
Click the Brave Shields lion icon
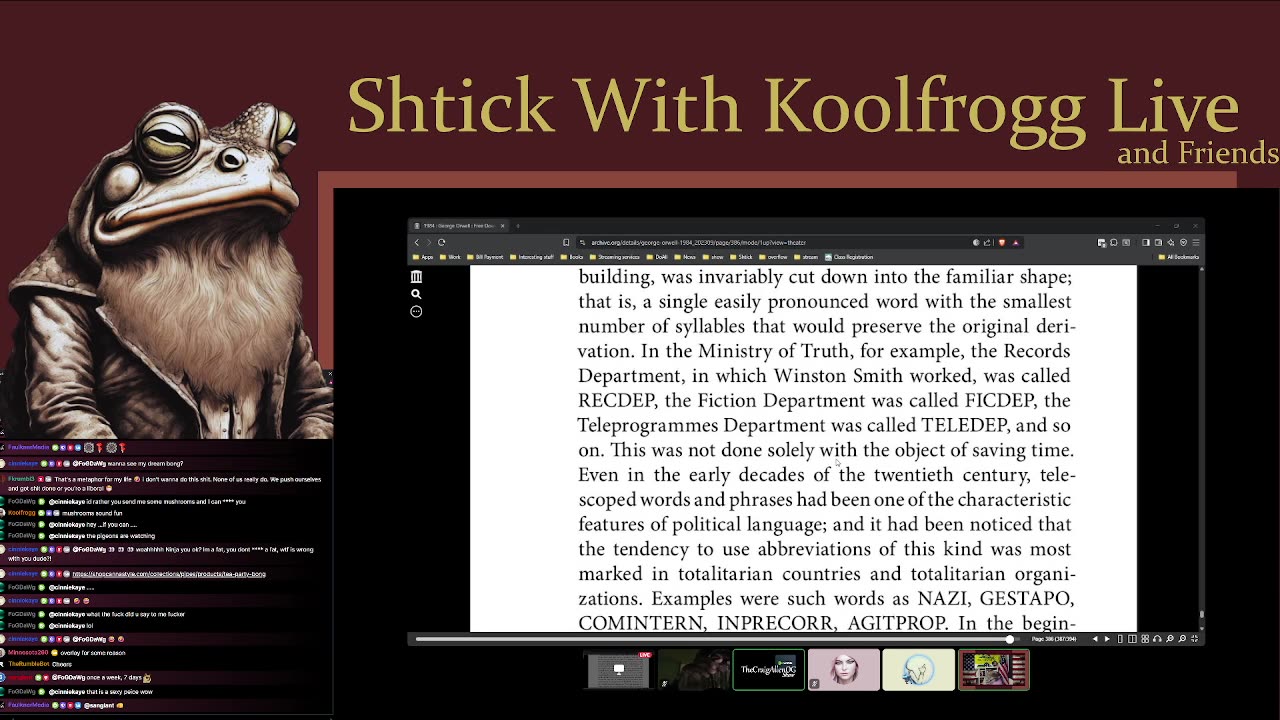click(x=1002, y=242)
